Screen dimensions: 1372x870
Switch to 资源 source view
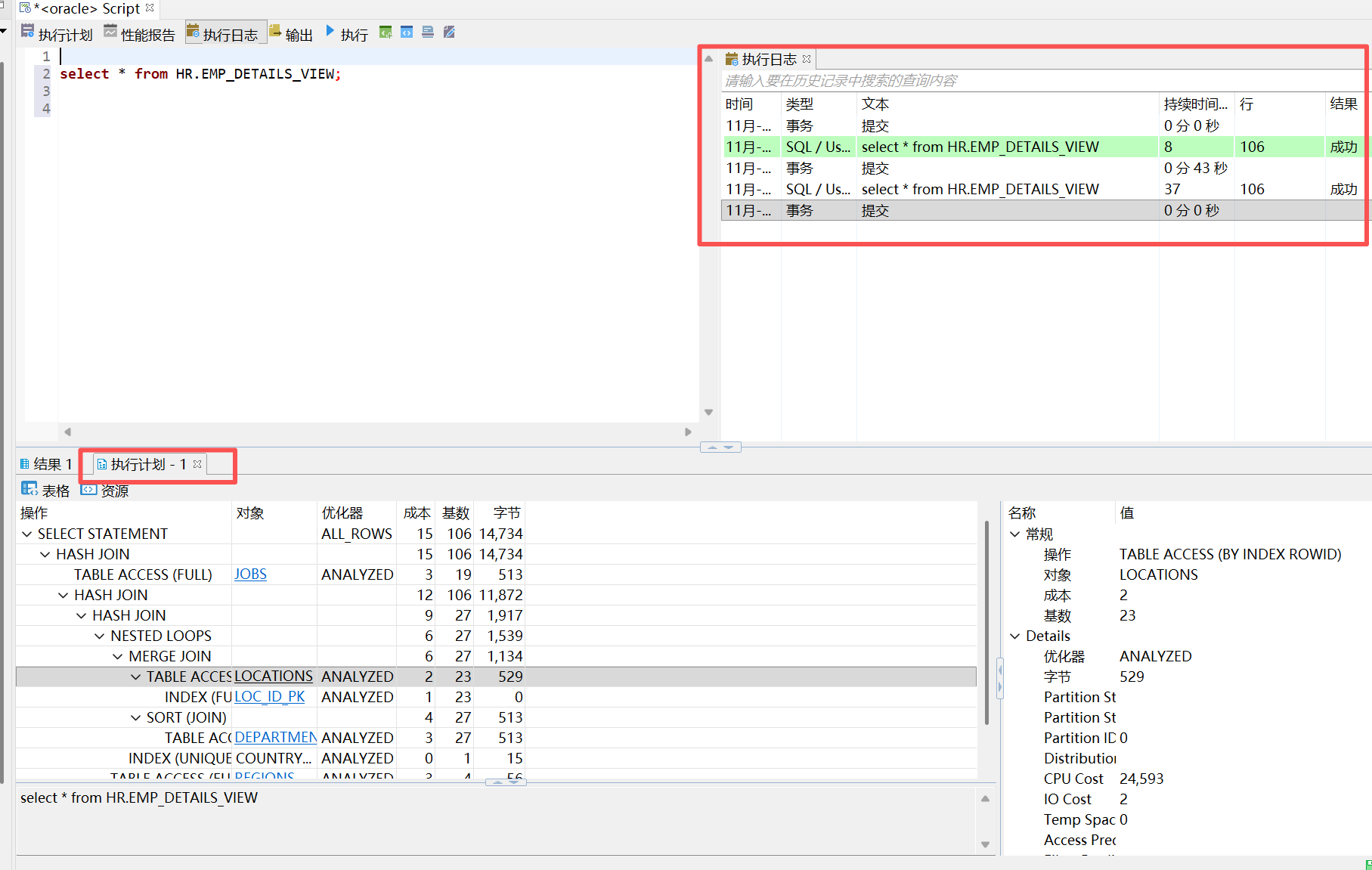tap(105, 490)
